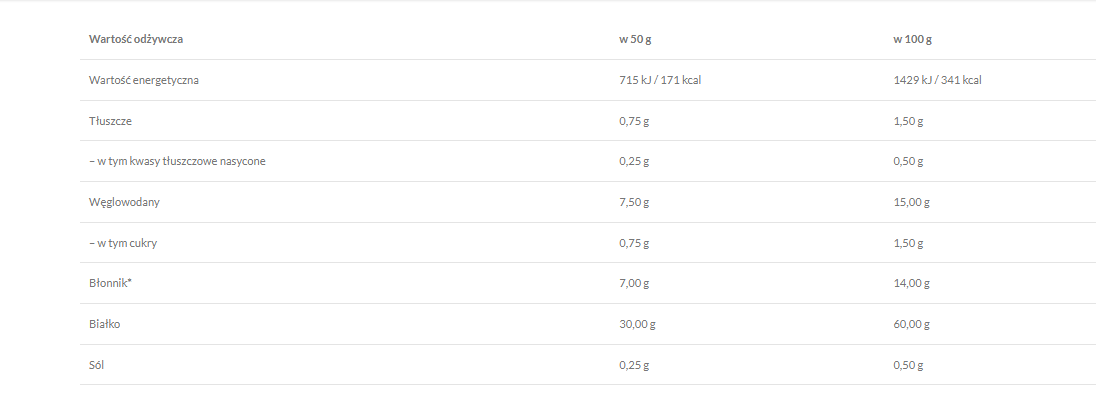
Task: Click the 'w 50 g' column header
Action: coord(635,40)
